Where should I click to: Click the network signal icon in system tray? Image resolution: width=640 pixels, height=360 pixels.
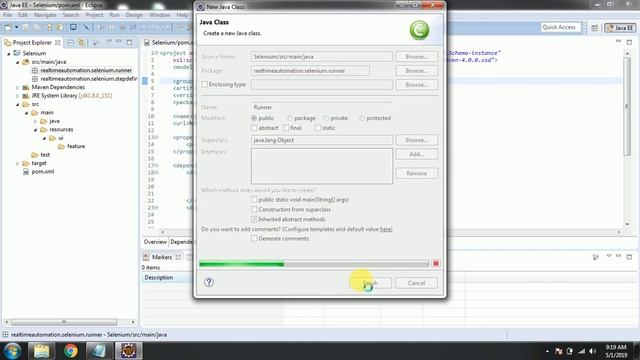coord(581,351)
